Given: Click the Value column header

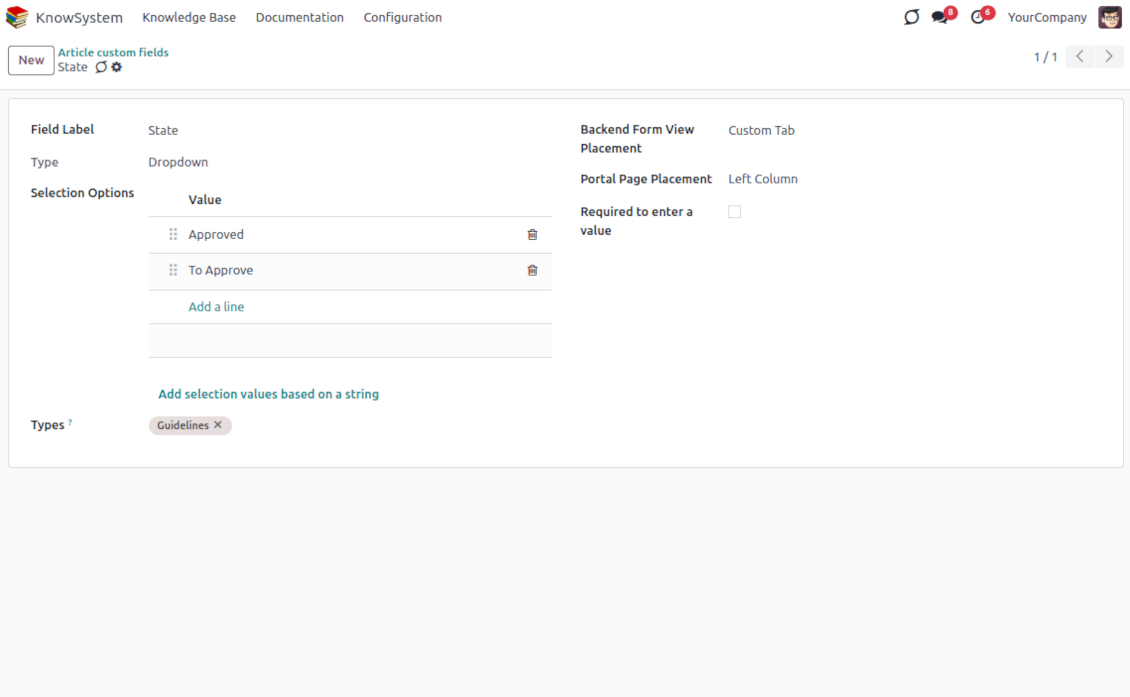Looking at the screenshot, I should coord(205,200).
